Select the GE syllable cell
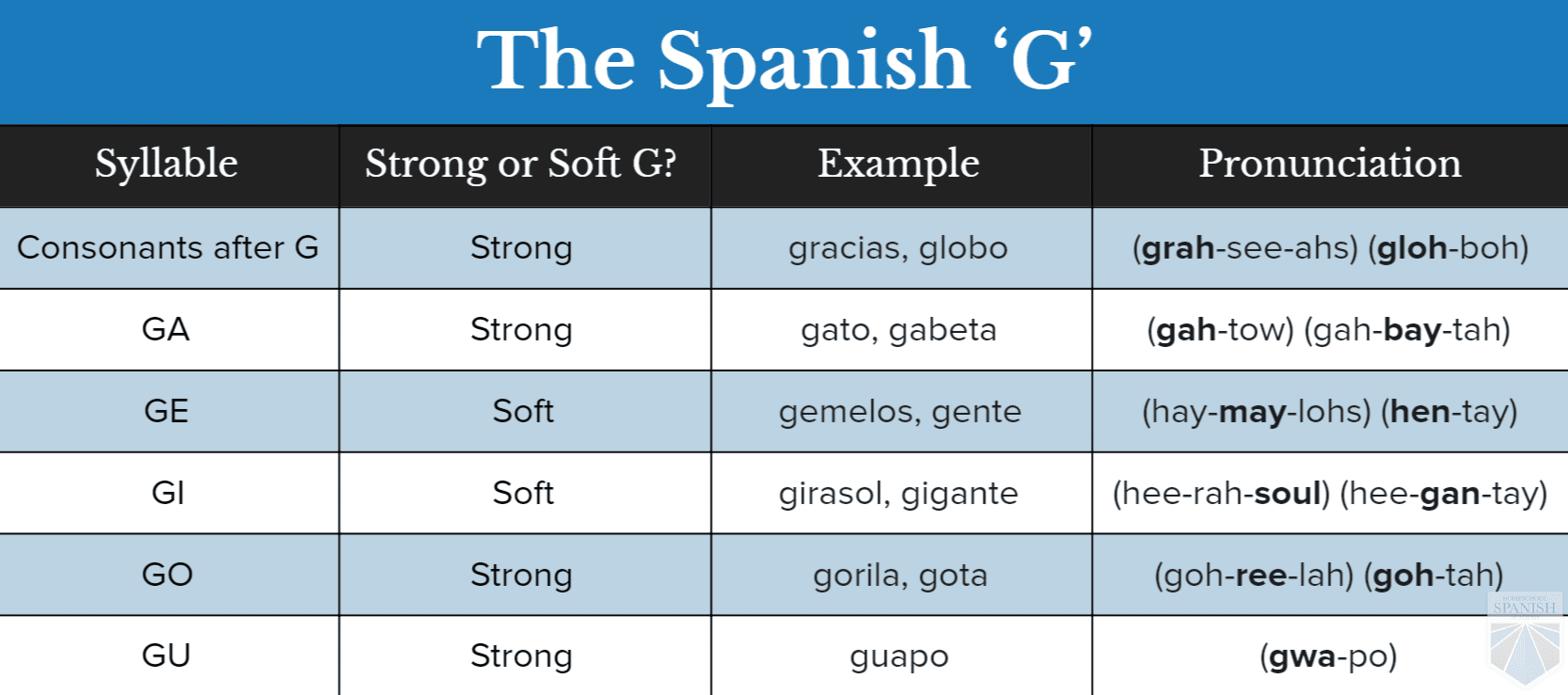 [x=166, y=411]
